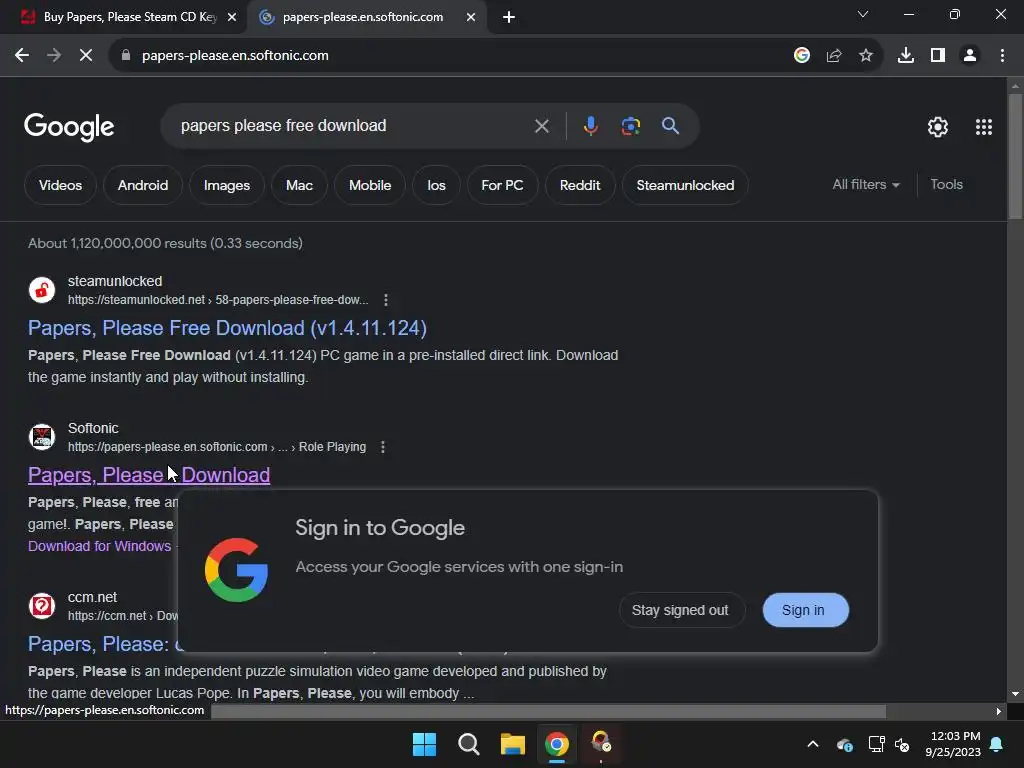The width and height of the screenshot is (1024, 768).
Task: Toggle the Chrome side panel
Action: tap(938, 56)
